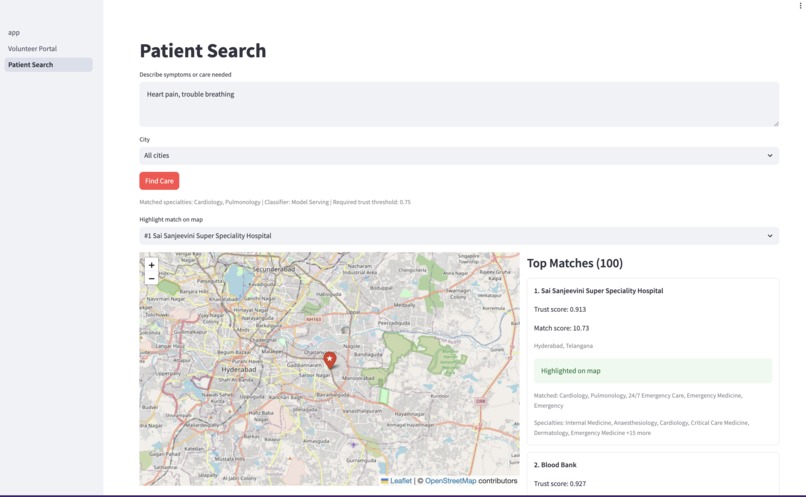Open the City dropdown showing All cities

459,155
